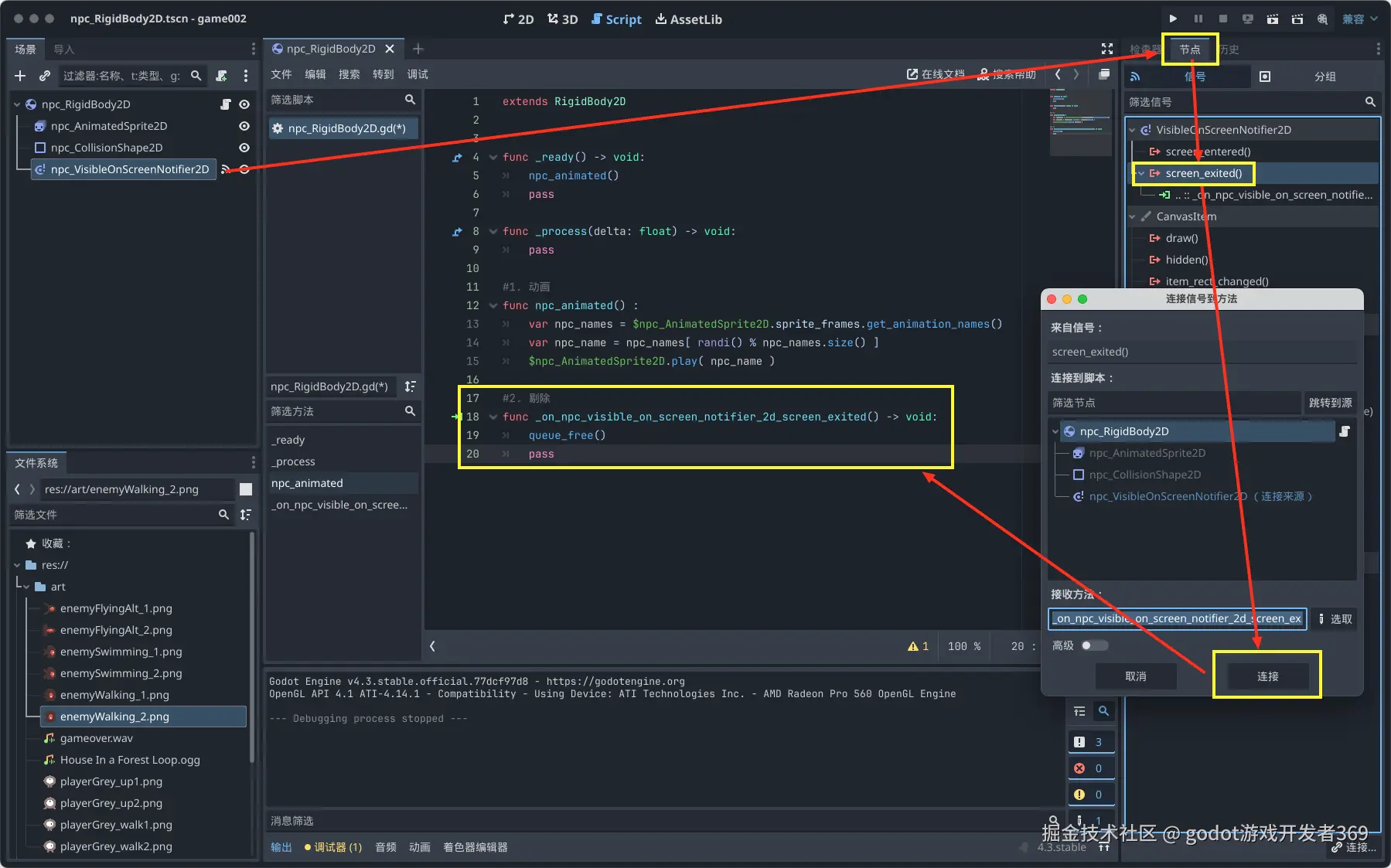The height and width of the screenshot is (868, 1391).
Task: Switch to the 2D workspace
Action: [518, 19]
